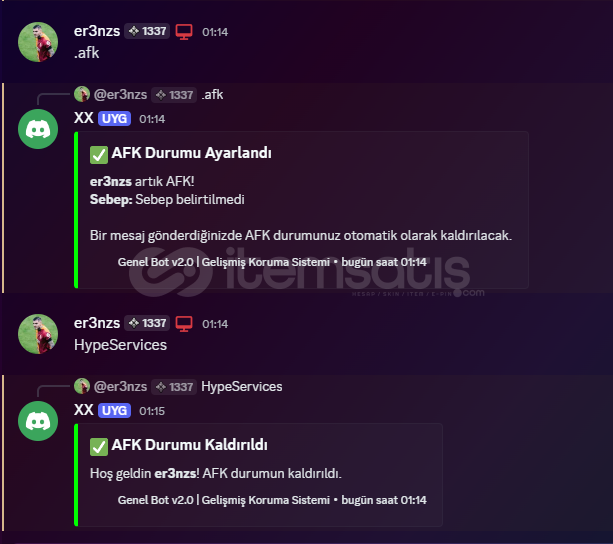
Task: Click the 1337 tag in HypeServices reply preview
Action: (174, 387)
